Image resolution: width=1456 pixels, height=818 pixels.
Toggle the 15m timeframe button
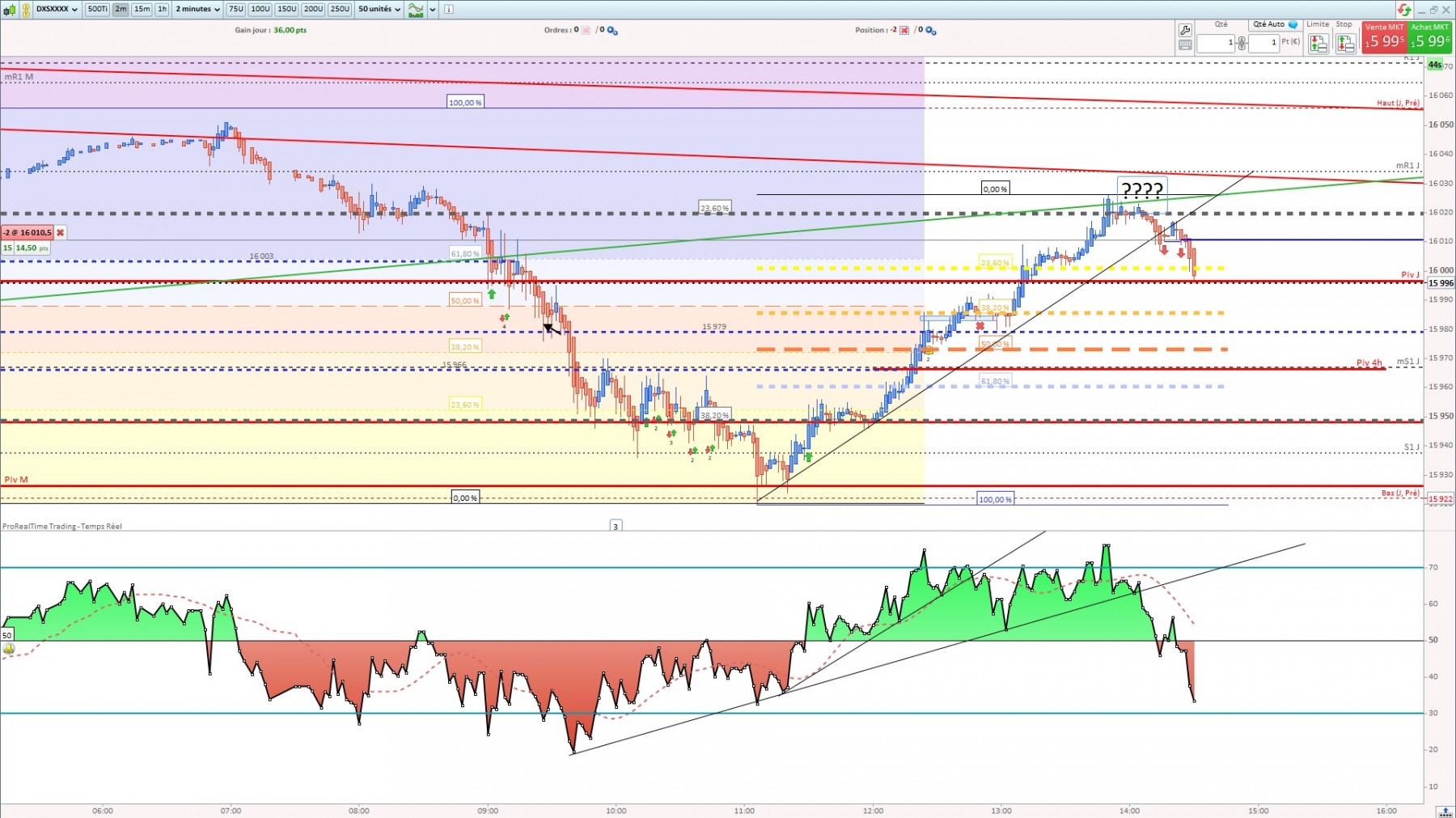point(142,9)
